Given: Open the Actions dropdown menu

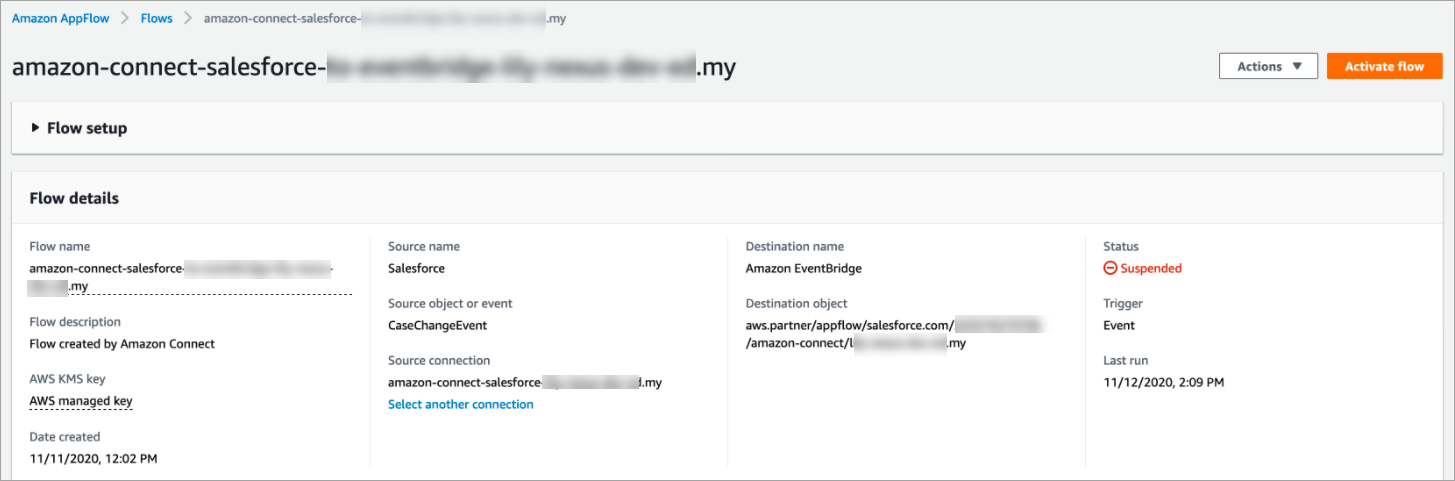Looking at the screenshot, I should point(1268,67).
